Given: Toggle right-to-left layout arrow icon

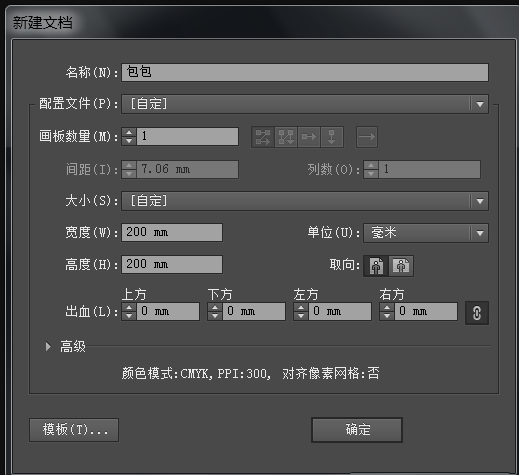Looking at the screenshot, I should tap(367, 137).
